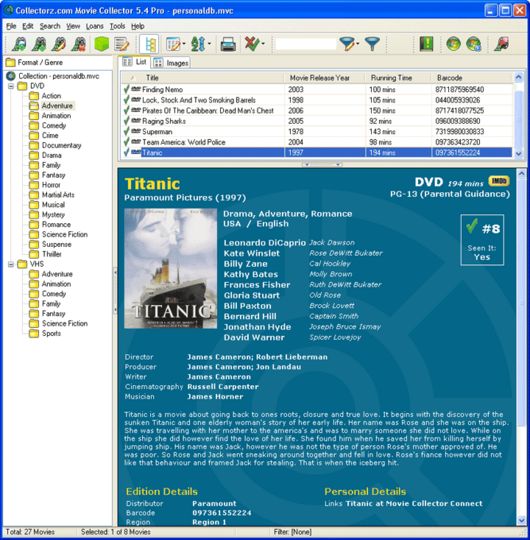The height and width of the screenshot is (540, 530).
Task: Click Kate Winslet in cast list
Action: click(x=251, y=253)
